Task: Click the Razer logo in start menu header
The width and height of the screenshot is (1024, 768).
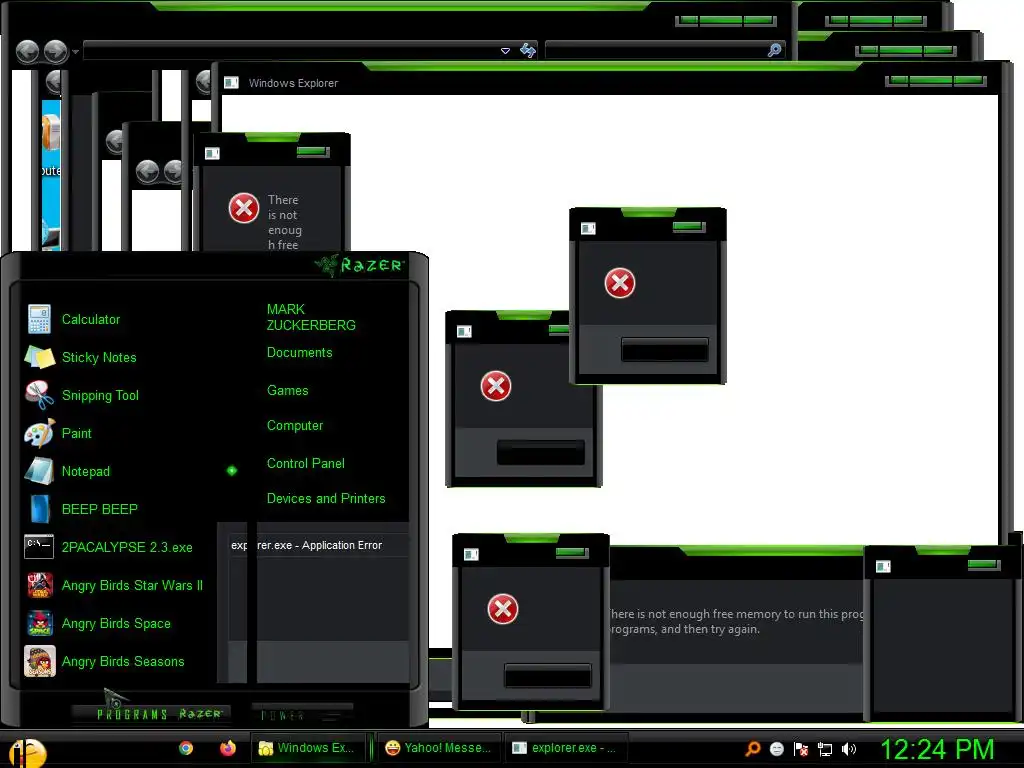Action: [360, 265]
